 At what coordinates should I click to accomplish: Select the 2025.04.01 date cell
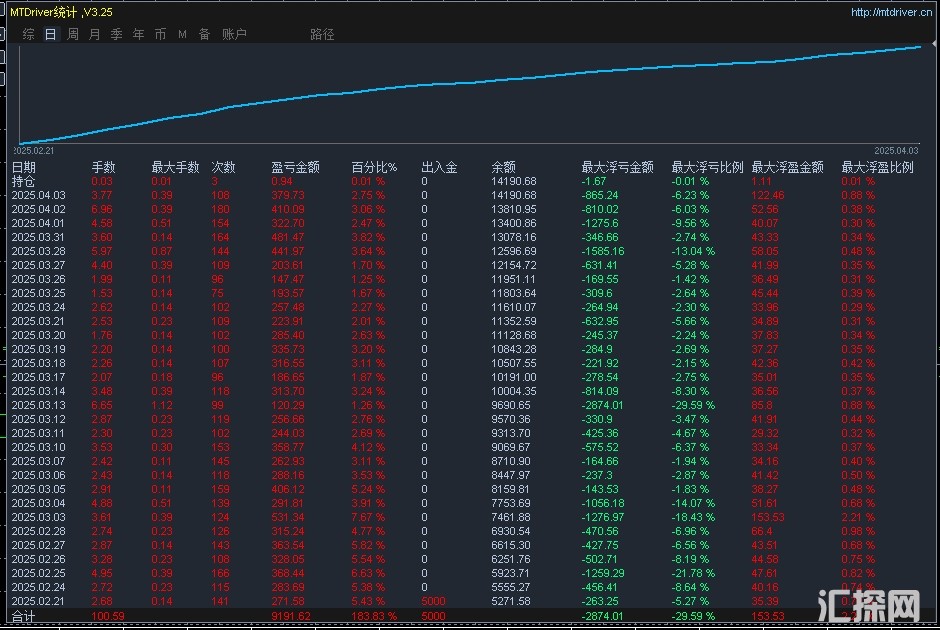pos(38,223)
